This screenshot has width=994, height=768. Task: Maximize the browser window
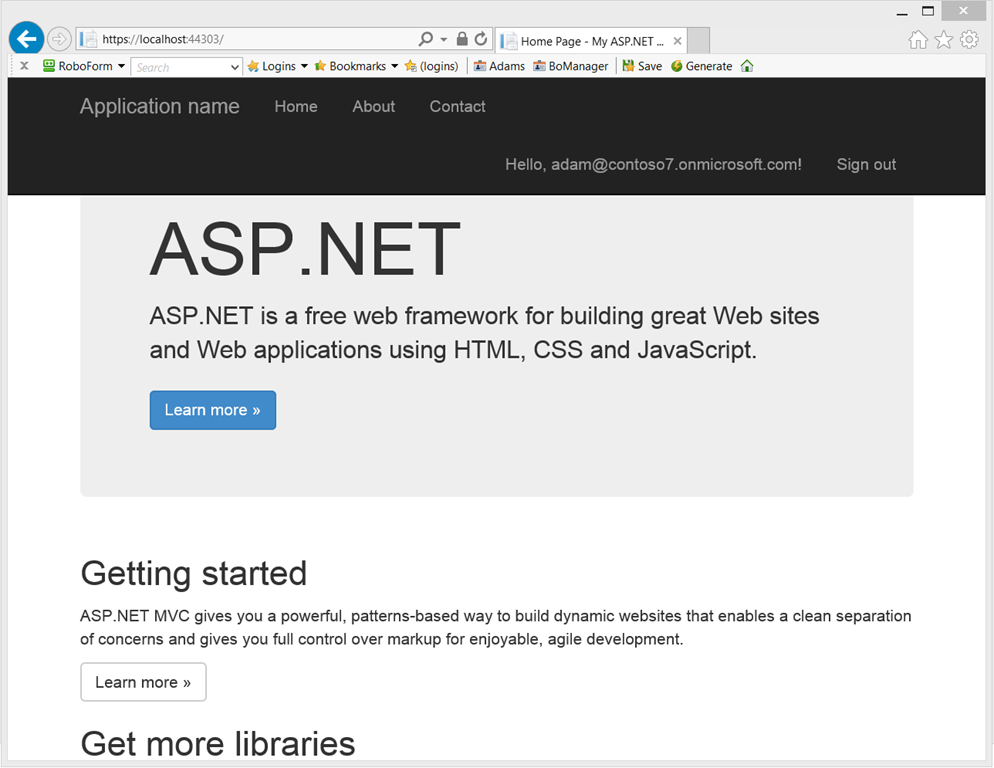(928, 11)
